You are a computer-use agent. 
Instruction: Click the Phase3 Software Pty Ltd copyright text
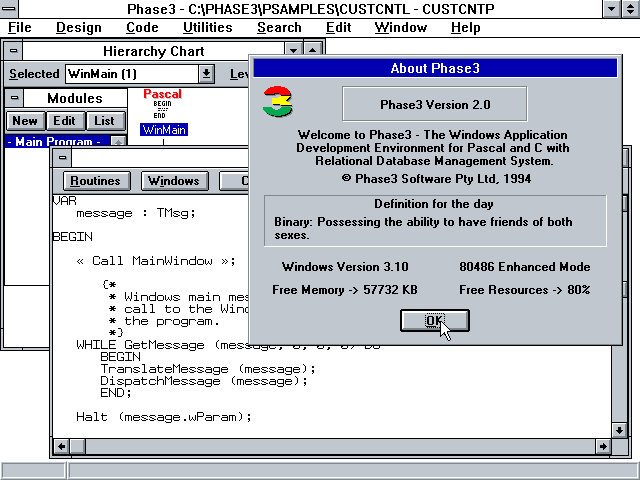pos(436,179)
